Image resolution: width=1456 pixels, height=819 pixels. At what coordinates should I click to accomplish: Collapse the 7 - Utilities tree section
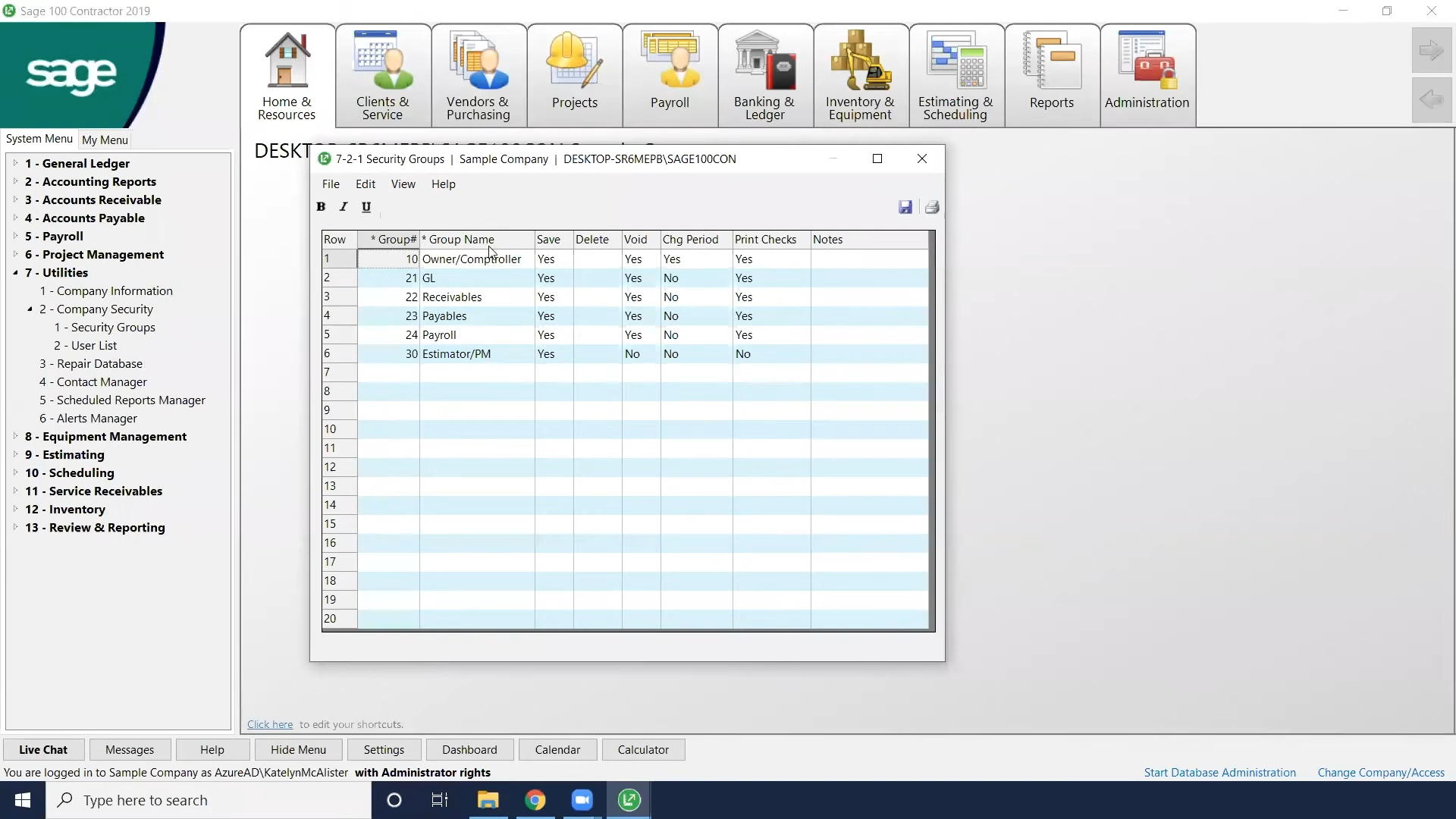coord(16,273)
